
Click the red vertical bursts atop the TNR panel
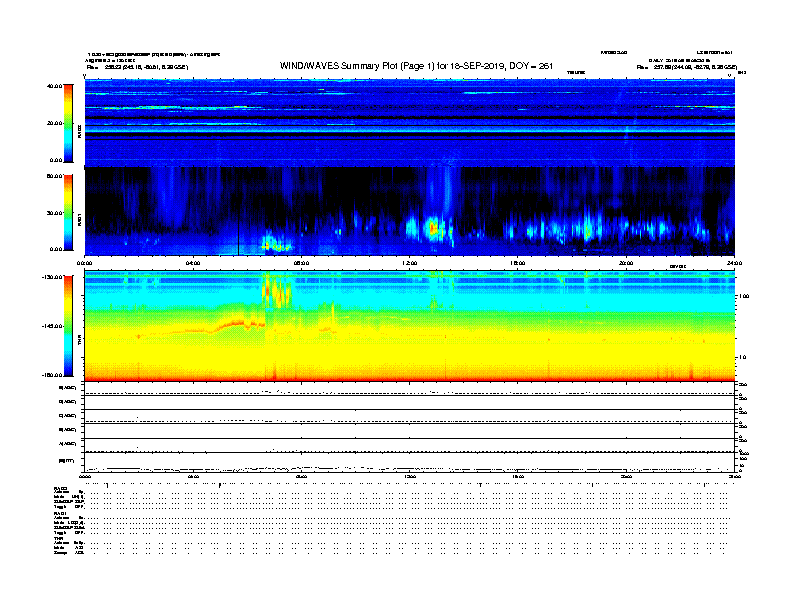(276, 290)
